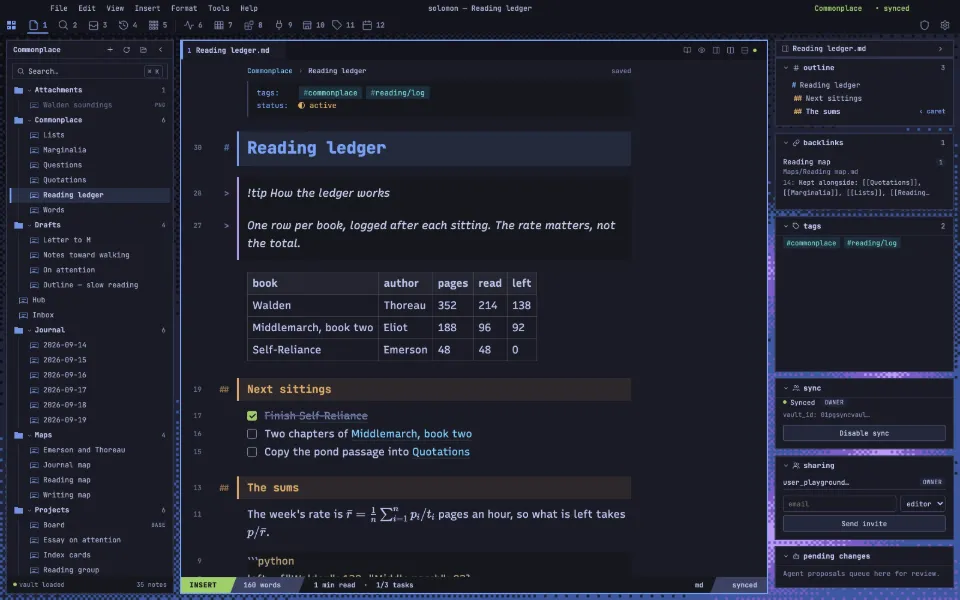
Task: Open the View menu
Action: pos(115,8)
